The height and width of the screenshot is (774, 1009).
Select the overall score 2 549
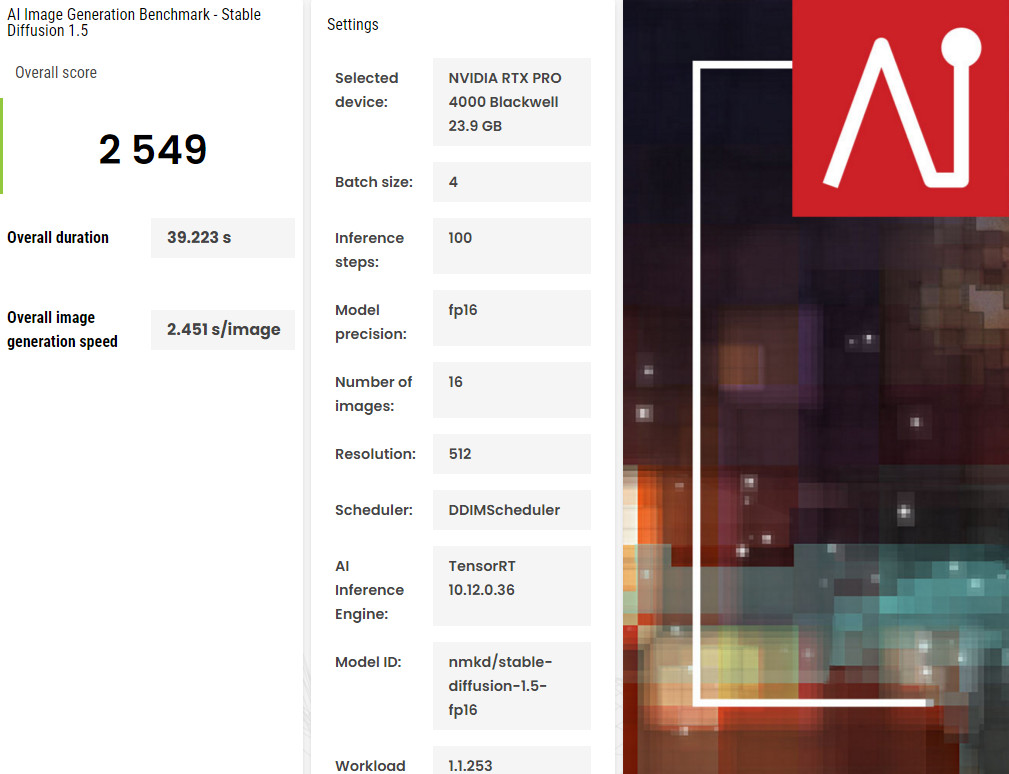pyautogui.click(x=153, y=150)
